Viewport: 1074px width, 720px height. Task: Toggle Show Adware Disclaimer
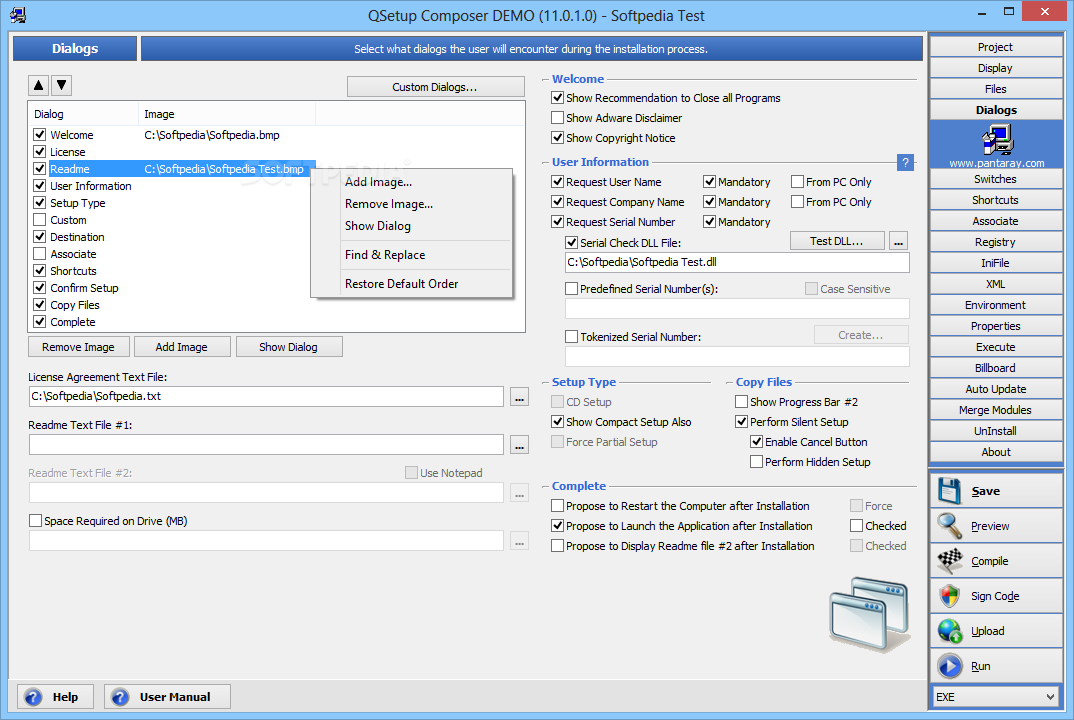pyautogui.click(x=558, y=118)
